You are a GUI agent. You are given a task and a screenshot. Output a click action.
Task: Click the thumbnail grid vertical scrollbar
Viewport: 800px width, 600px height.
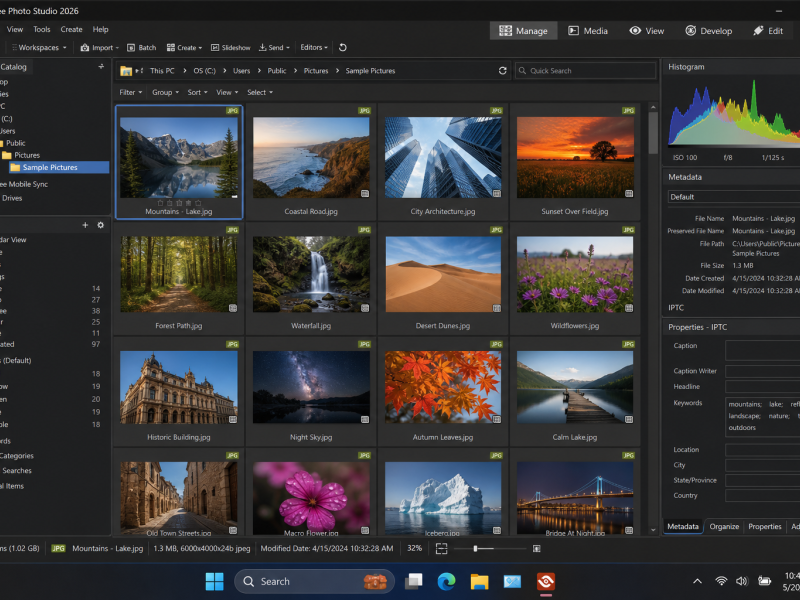coord(653,132)
